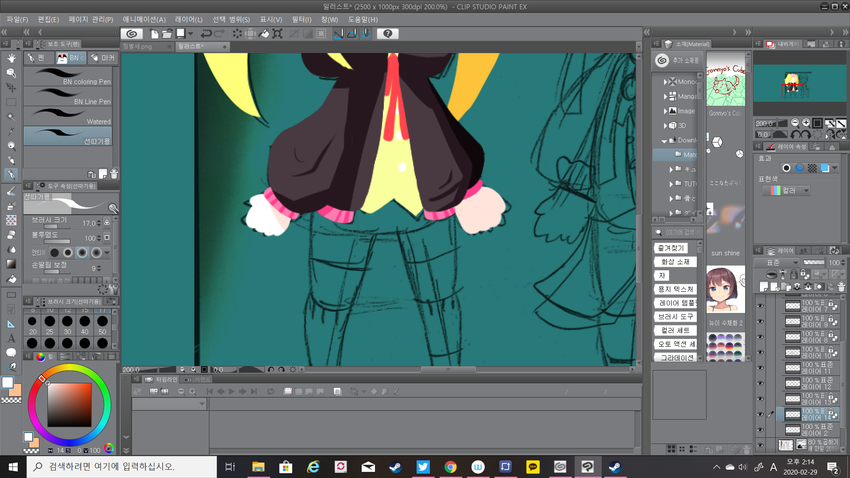Select the highlighted Pen tool in toolbox
850x478 pixels.
pos(11,175)
